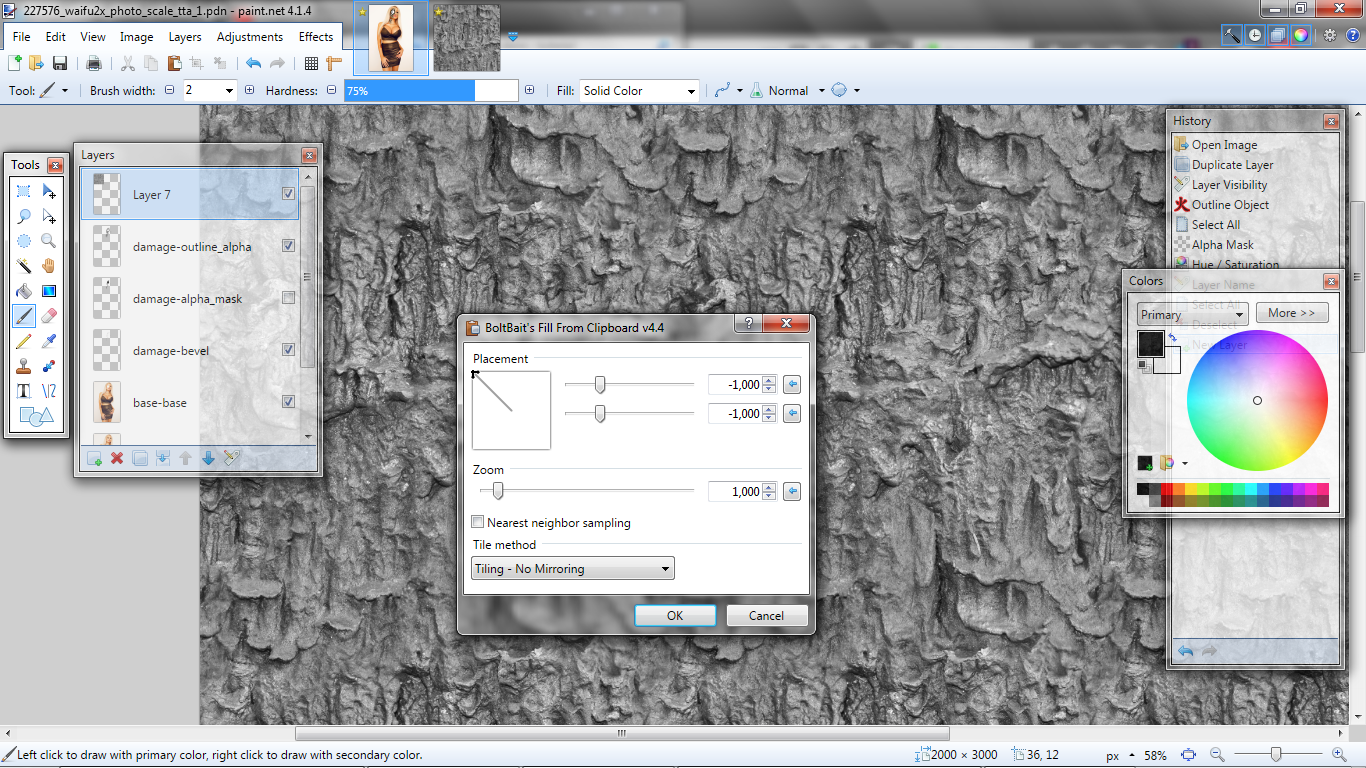
Task: Select the Recolor tool
Action: (x=49, y=366)
